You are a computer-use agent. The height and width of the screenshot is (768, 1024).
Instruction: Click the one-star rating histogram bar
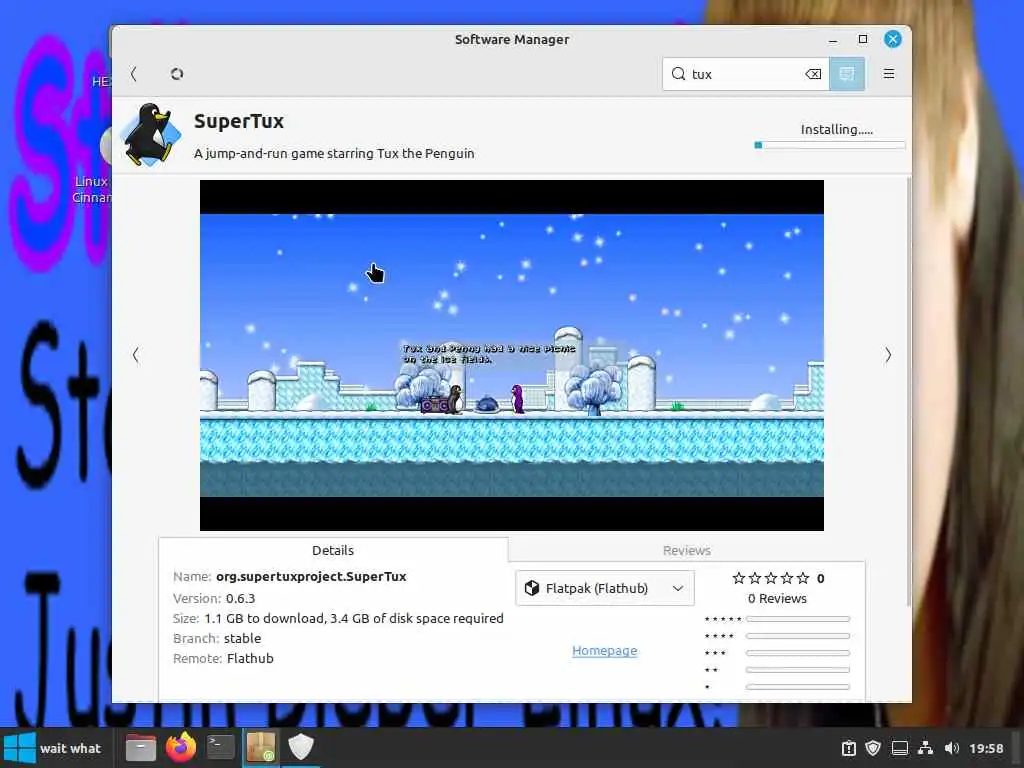pos(798,686)
